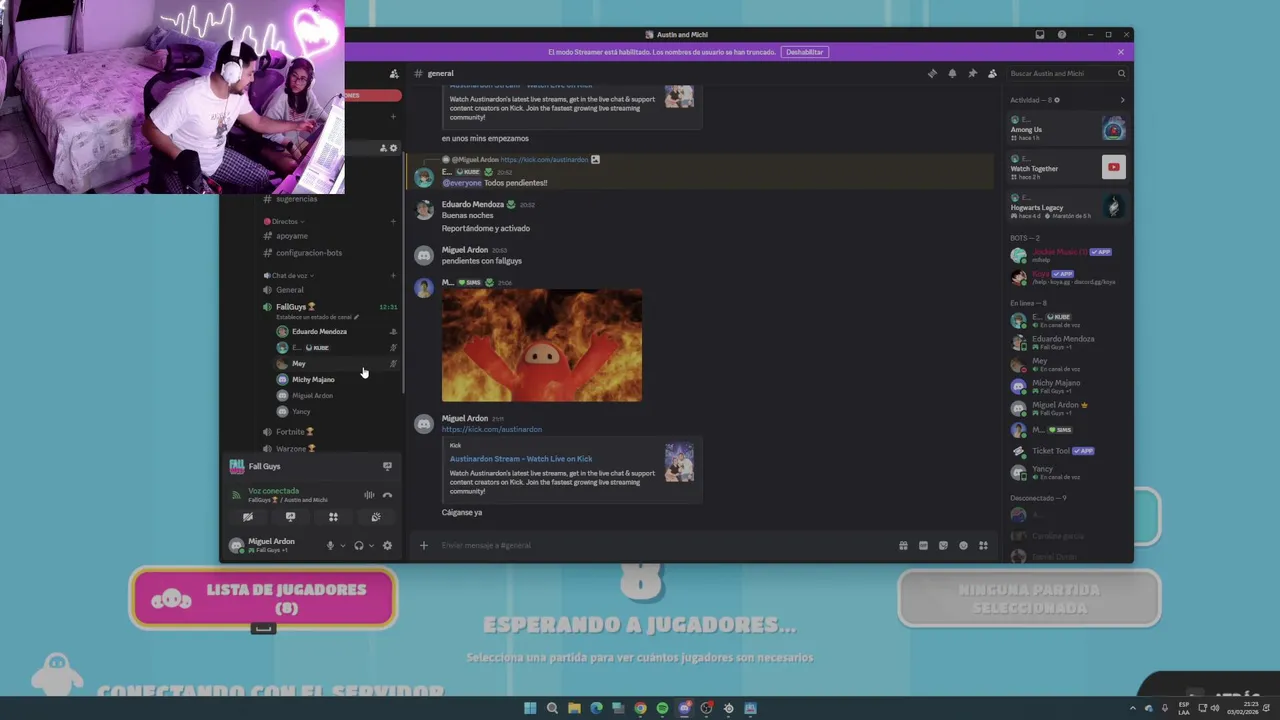Collapse the Chat de voz category

[x=288, y=275]
